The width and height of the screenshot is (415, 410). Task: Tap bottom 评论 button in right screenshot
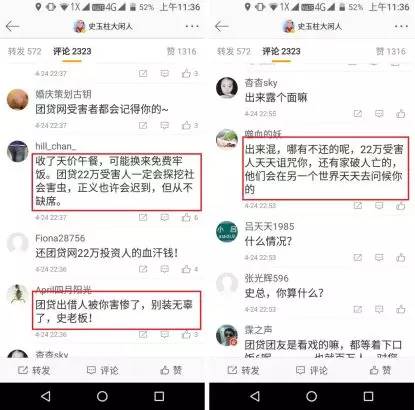(x=312, y=370)
